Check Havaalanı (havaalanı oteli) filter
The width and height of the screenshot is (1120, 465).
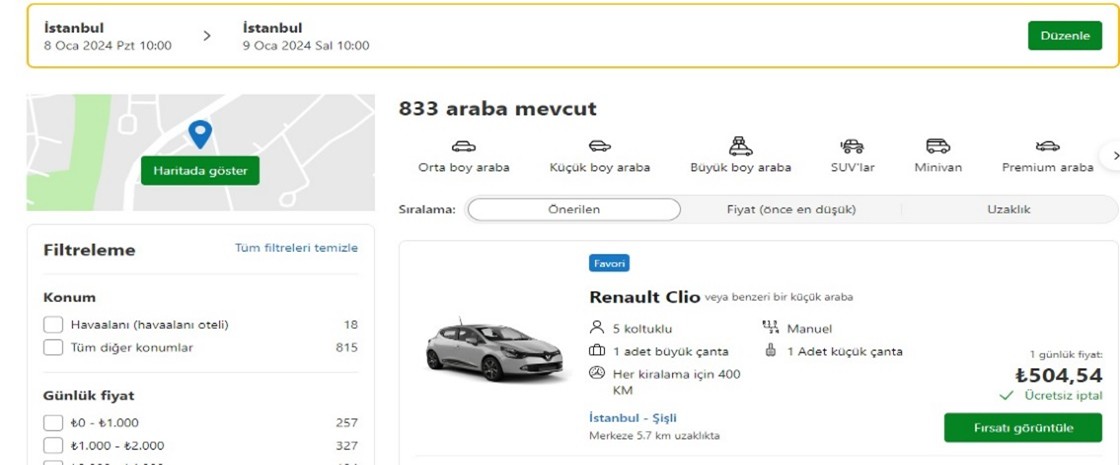tap(53, 325)
